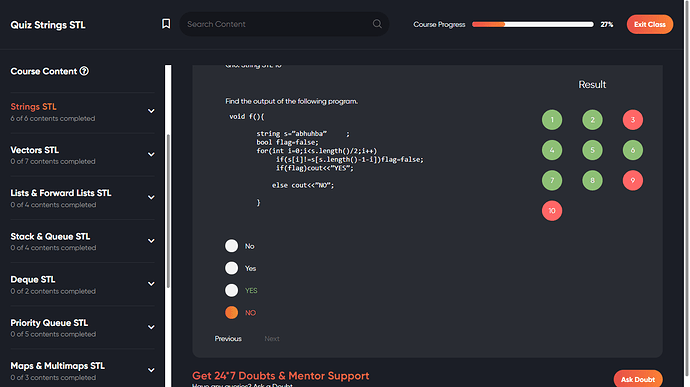Expand the Priority Queue STL section
The image size is (690, 387).
pos(151,327)
